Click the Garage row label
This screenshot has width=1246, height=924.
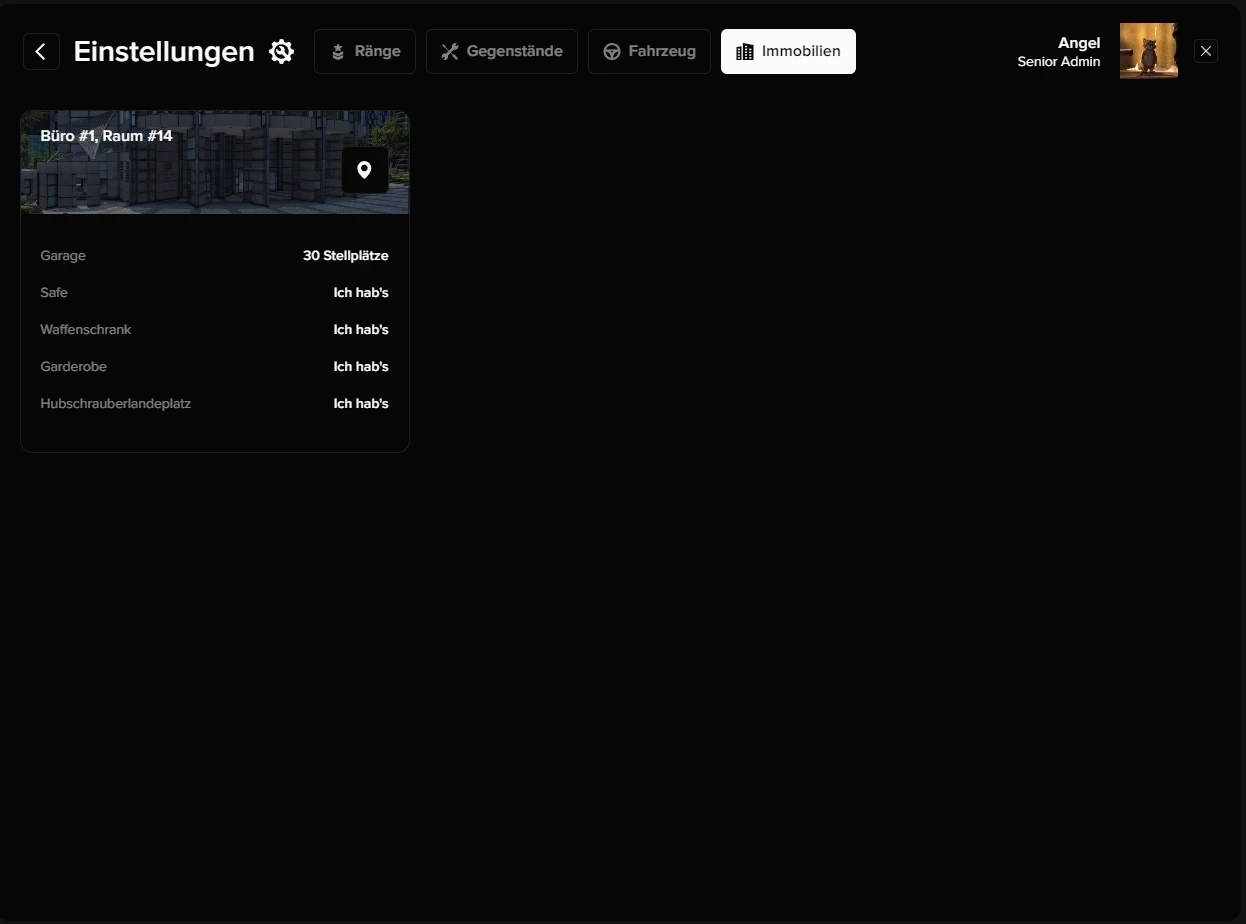63,256
